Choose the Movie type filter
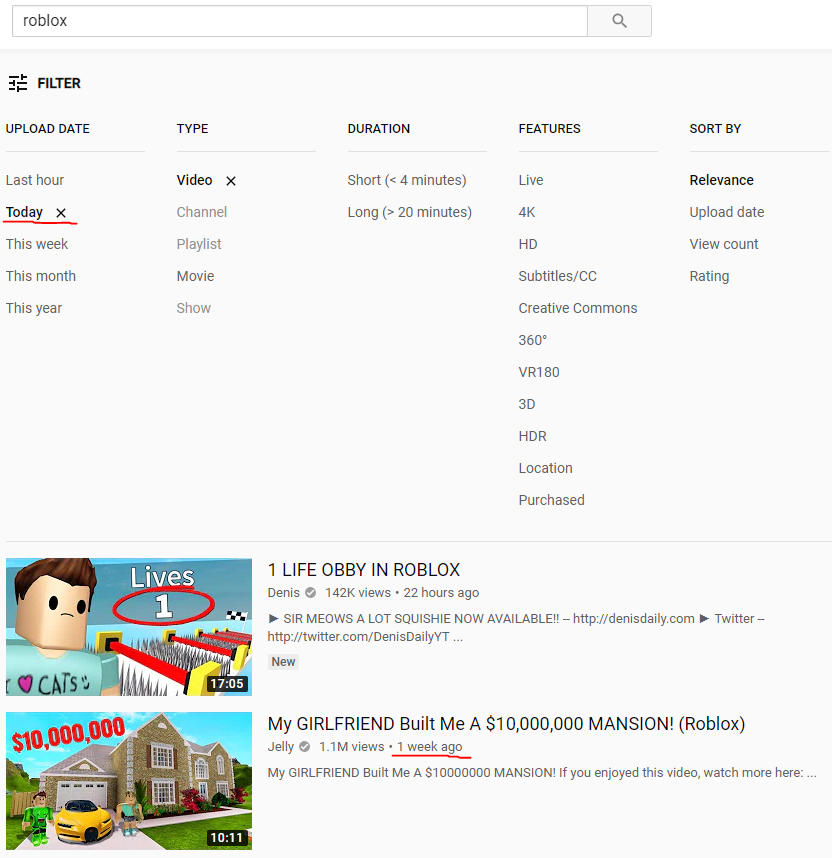The image size is (832, 858). (x=195, y=276)
